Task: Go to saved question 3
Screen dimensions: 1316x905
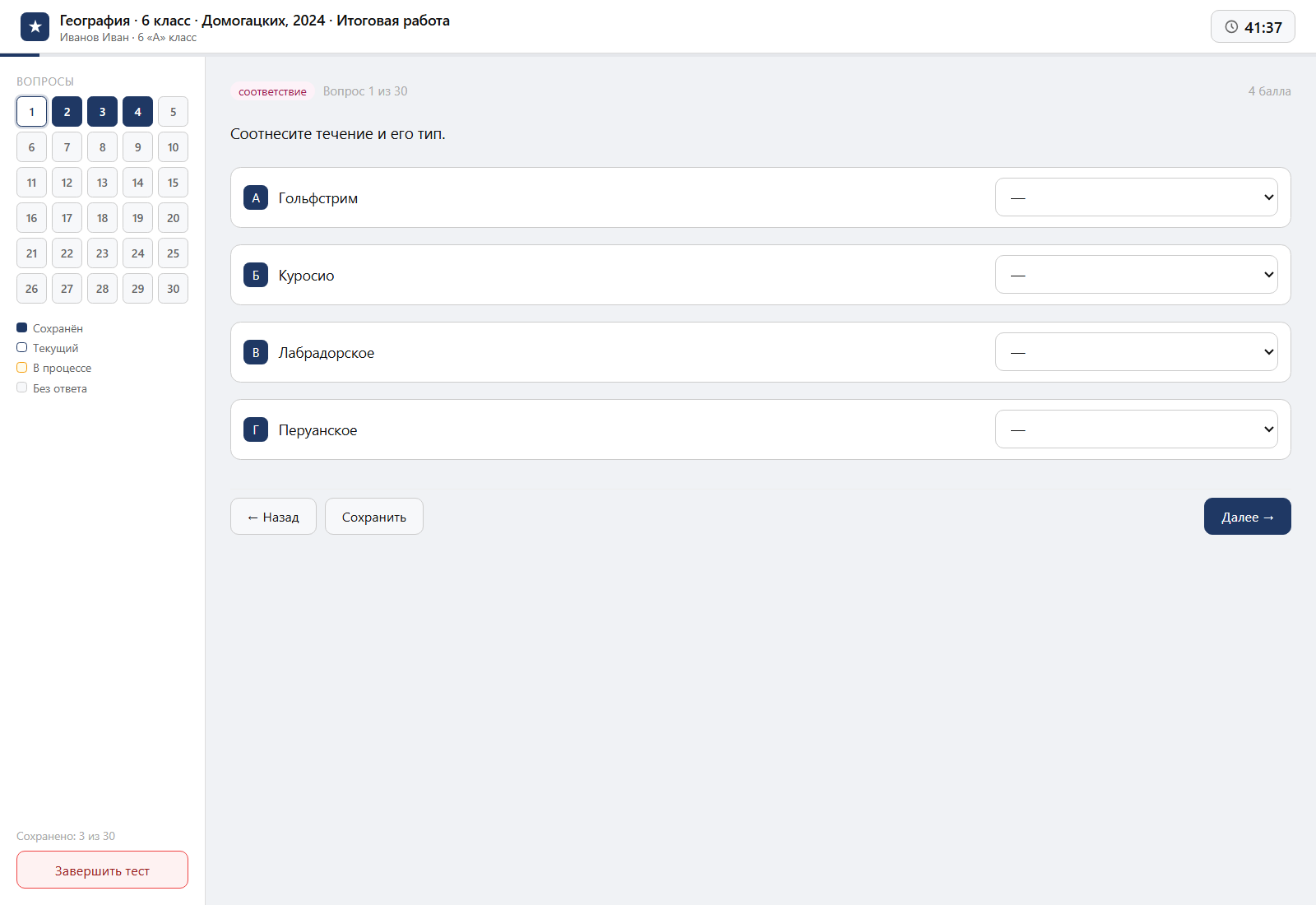Action: click(102, 112)
